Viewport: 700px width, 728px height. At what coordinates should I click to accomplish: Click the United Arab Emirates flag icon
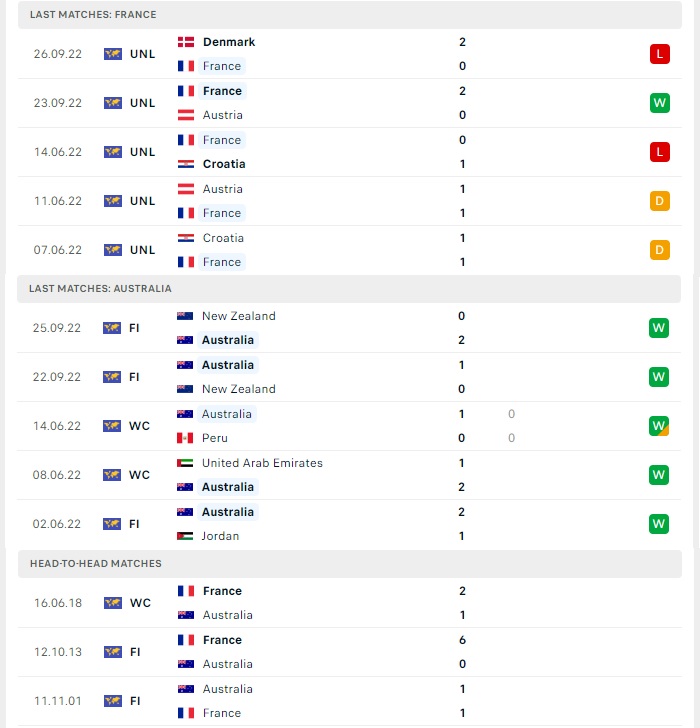coord(185,463)
